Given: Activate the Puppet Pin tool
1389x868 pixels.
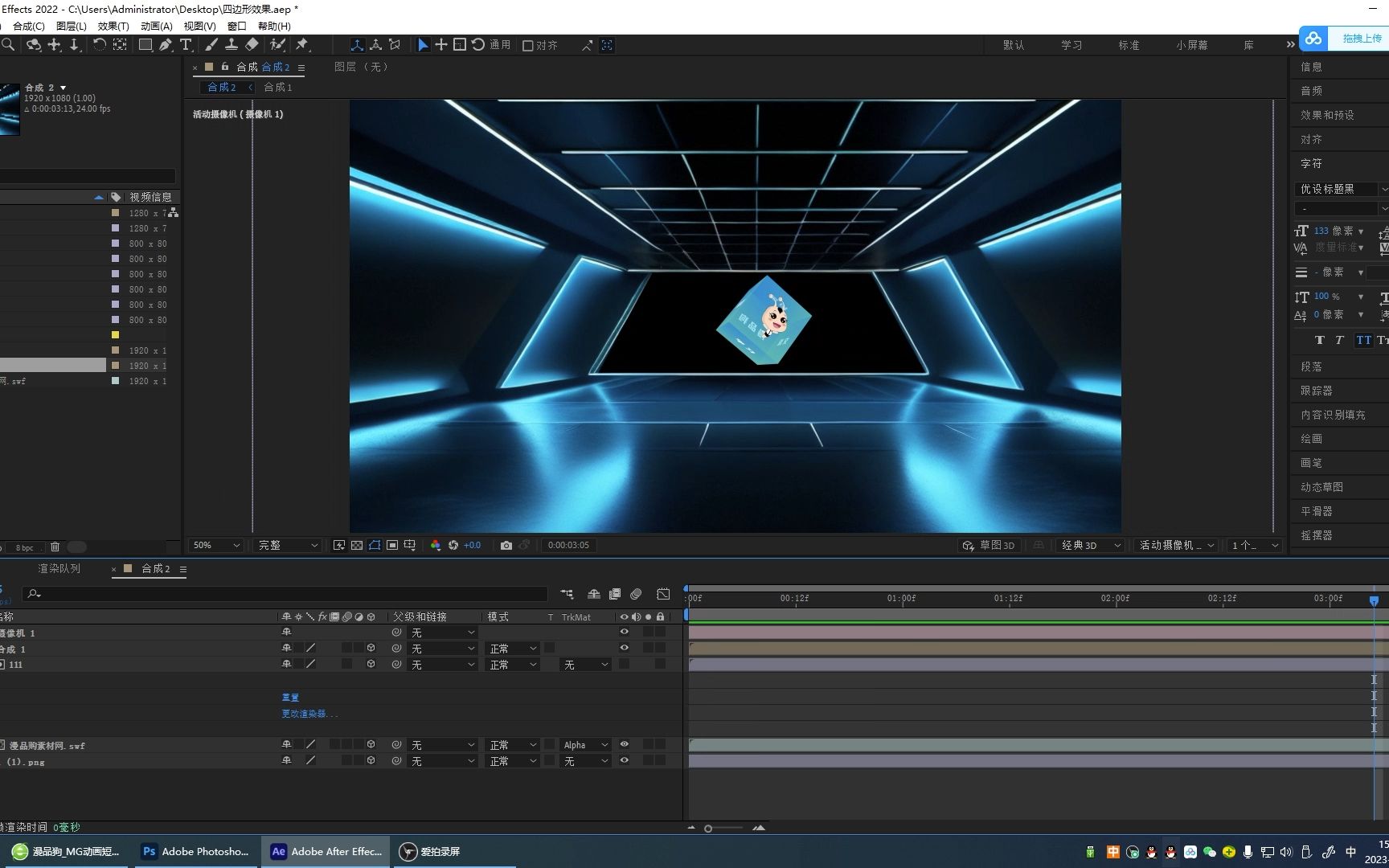Looking at the screenshot, I should [x=302, y=45].
